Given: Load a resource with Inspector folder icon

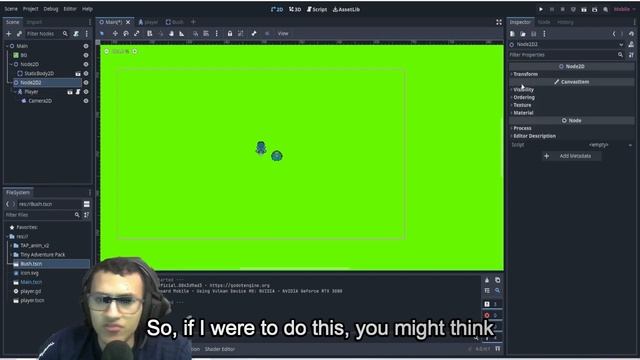Looking at the screenshot, I should (x=523, y=34).
